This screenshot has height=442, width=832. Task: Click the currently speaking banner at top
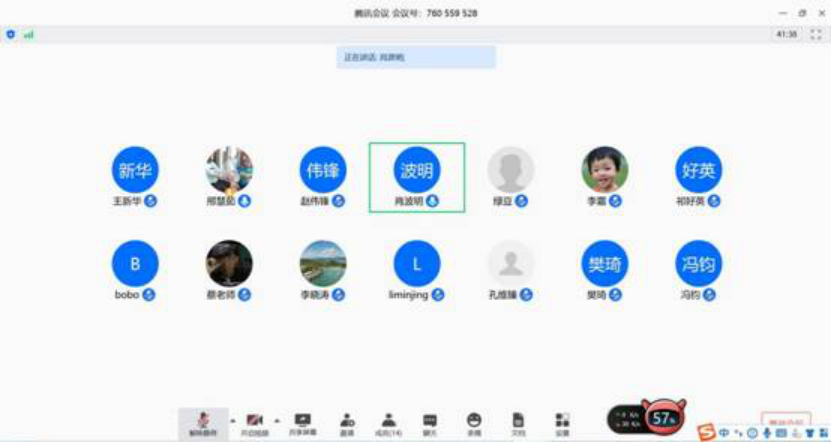(416, 57)
